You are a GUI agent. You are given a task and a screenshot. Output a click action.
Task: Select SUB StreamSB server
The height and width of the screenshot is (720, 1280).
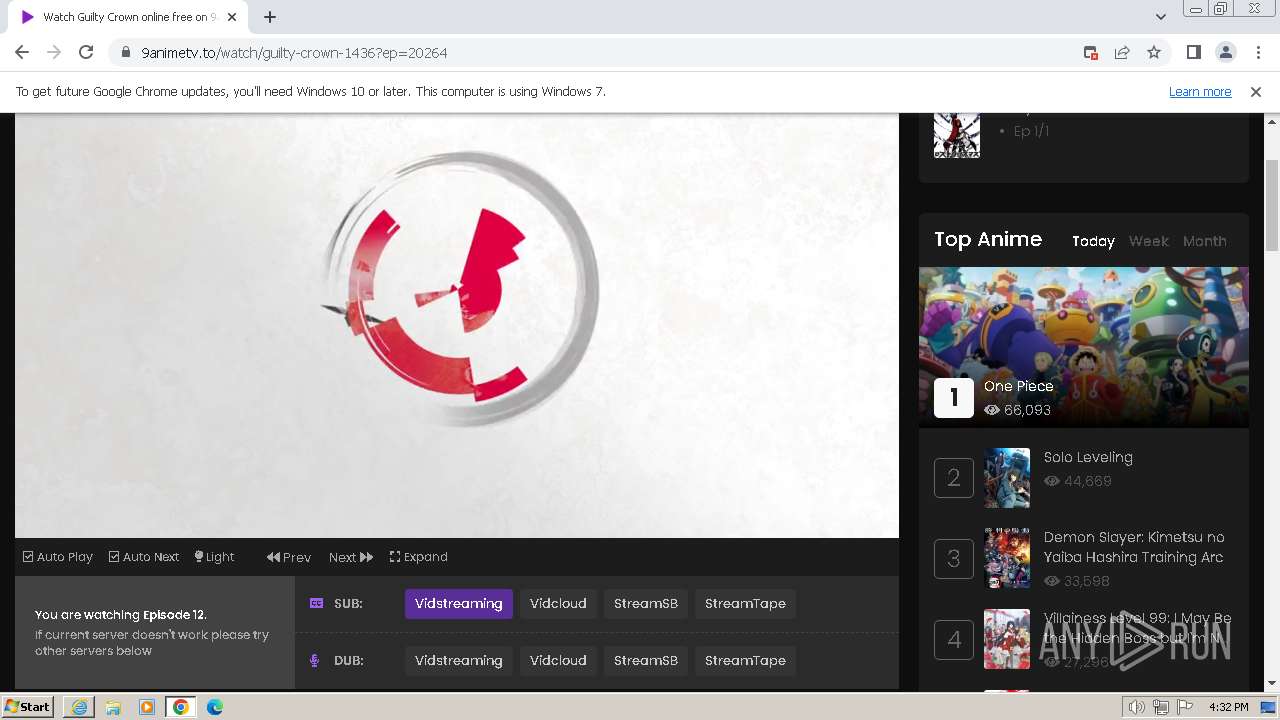click(646, 604)
